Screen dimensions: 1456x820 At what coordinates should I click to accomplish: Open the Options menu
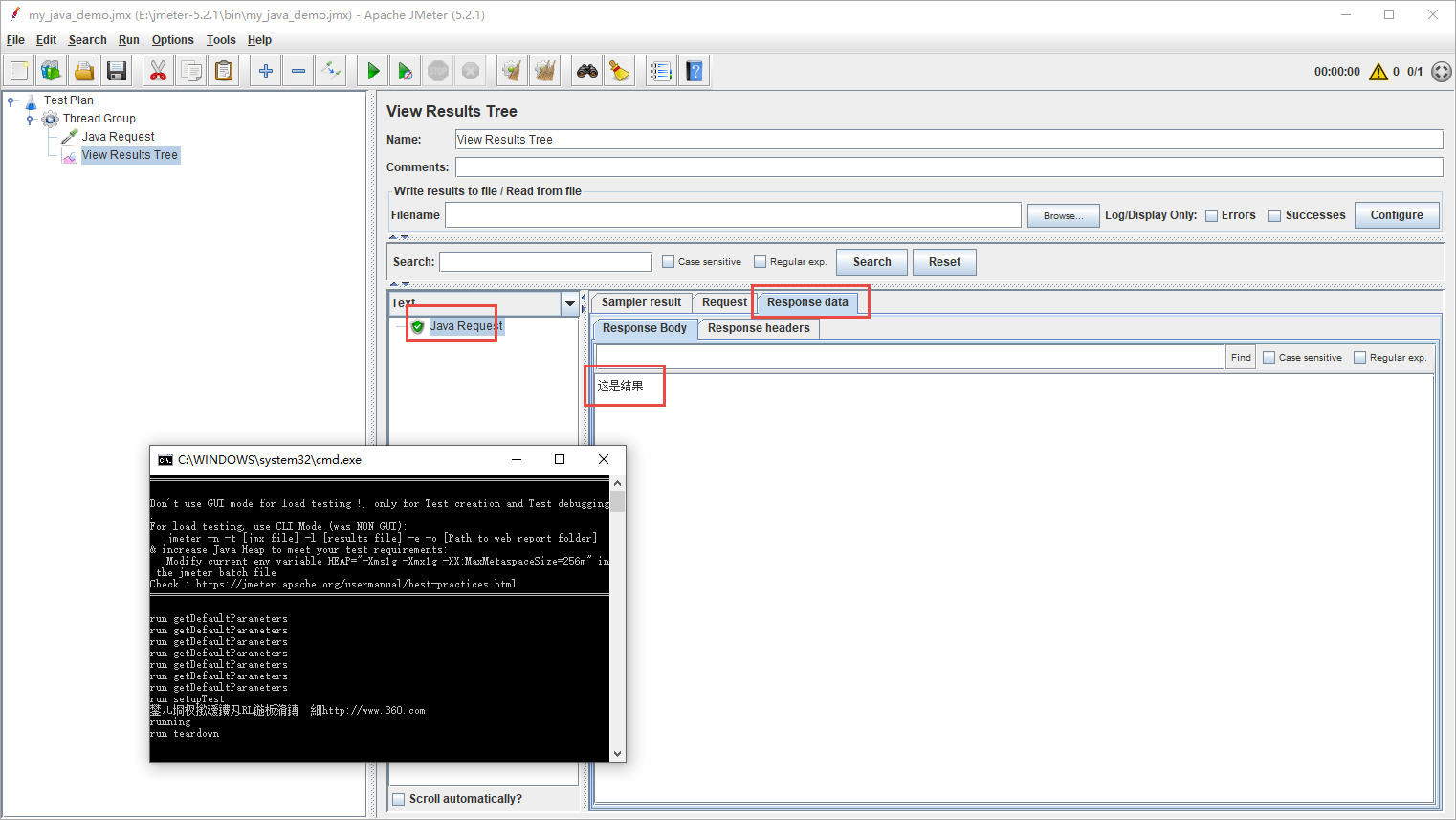point(172,40)
